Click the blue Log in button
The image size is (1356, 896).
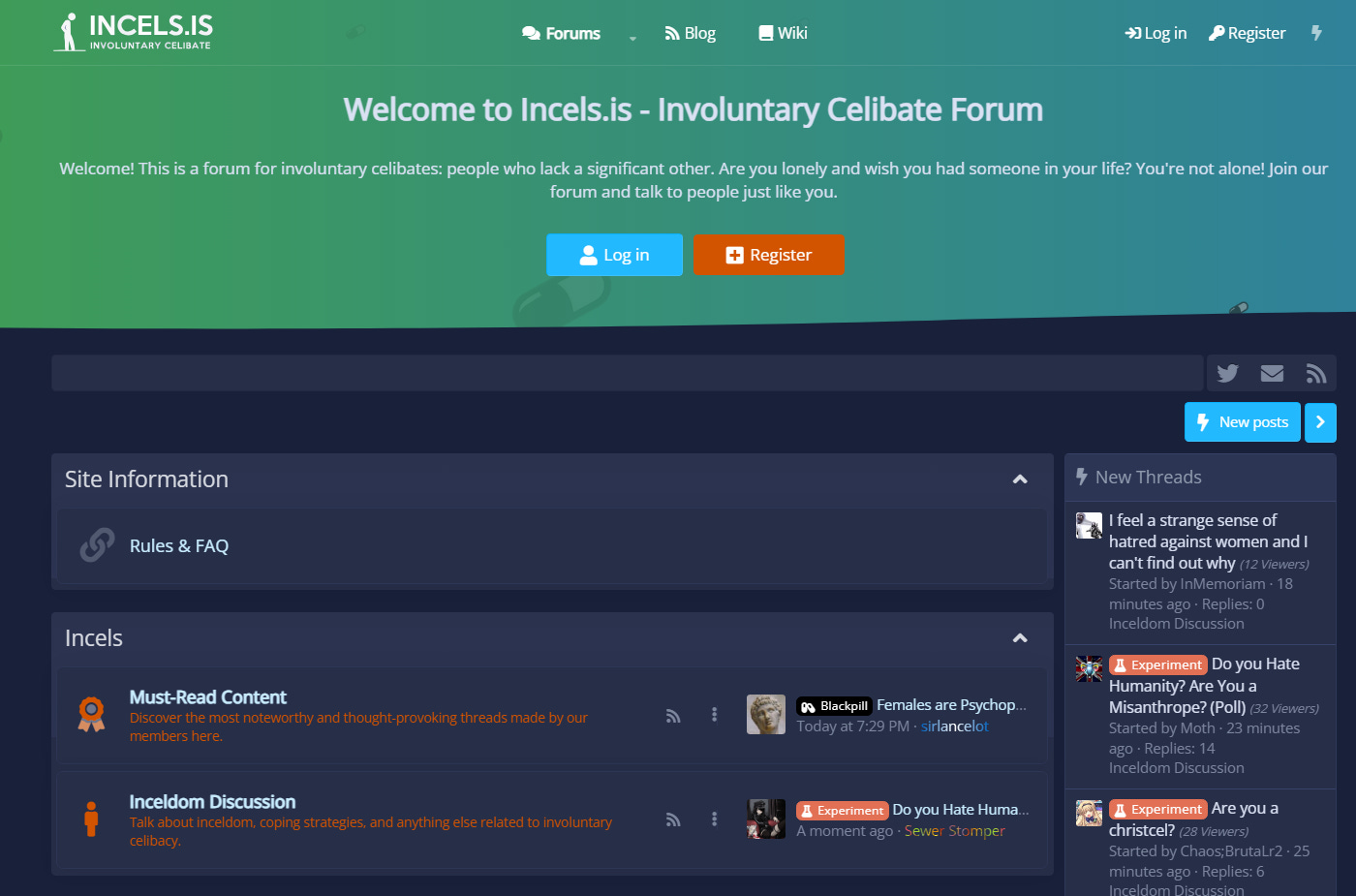tap(614, 255)
